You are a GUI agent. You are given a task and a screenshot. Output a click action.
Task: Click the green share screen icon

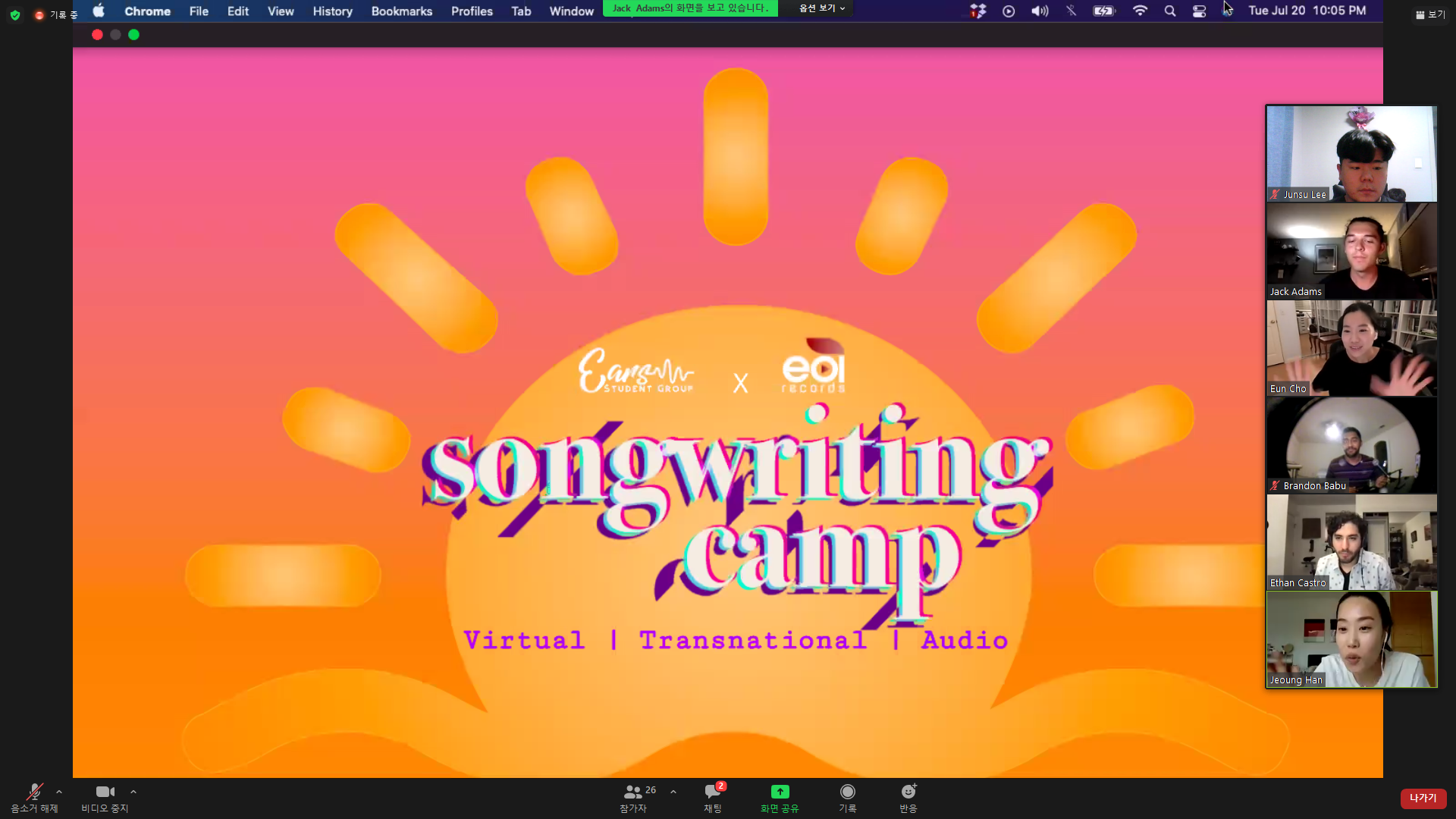coord(780,792)
